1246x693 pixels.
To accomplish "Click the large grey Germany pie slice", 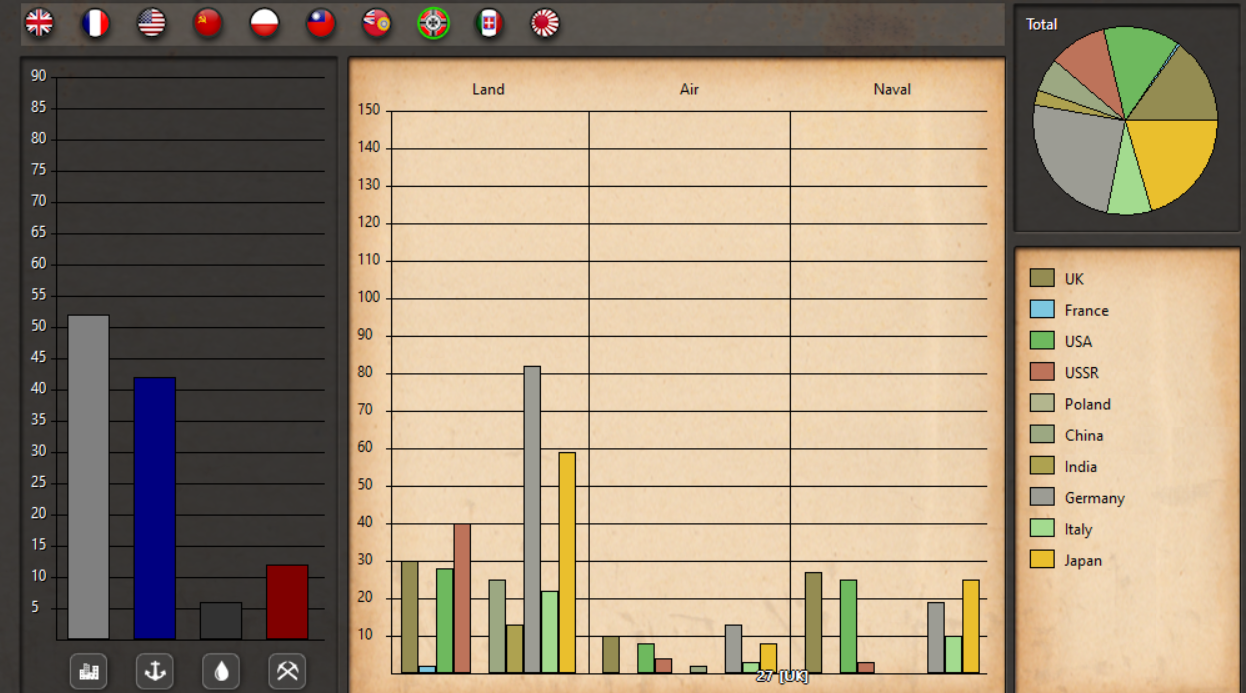I will click(x=1076, y=155).
